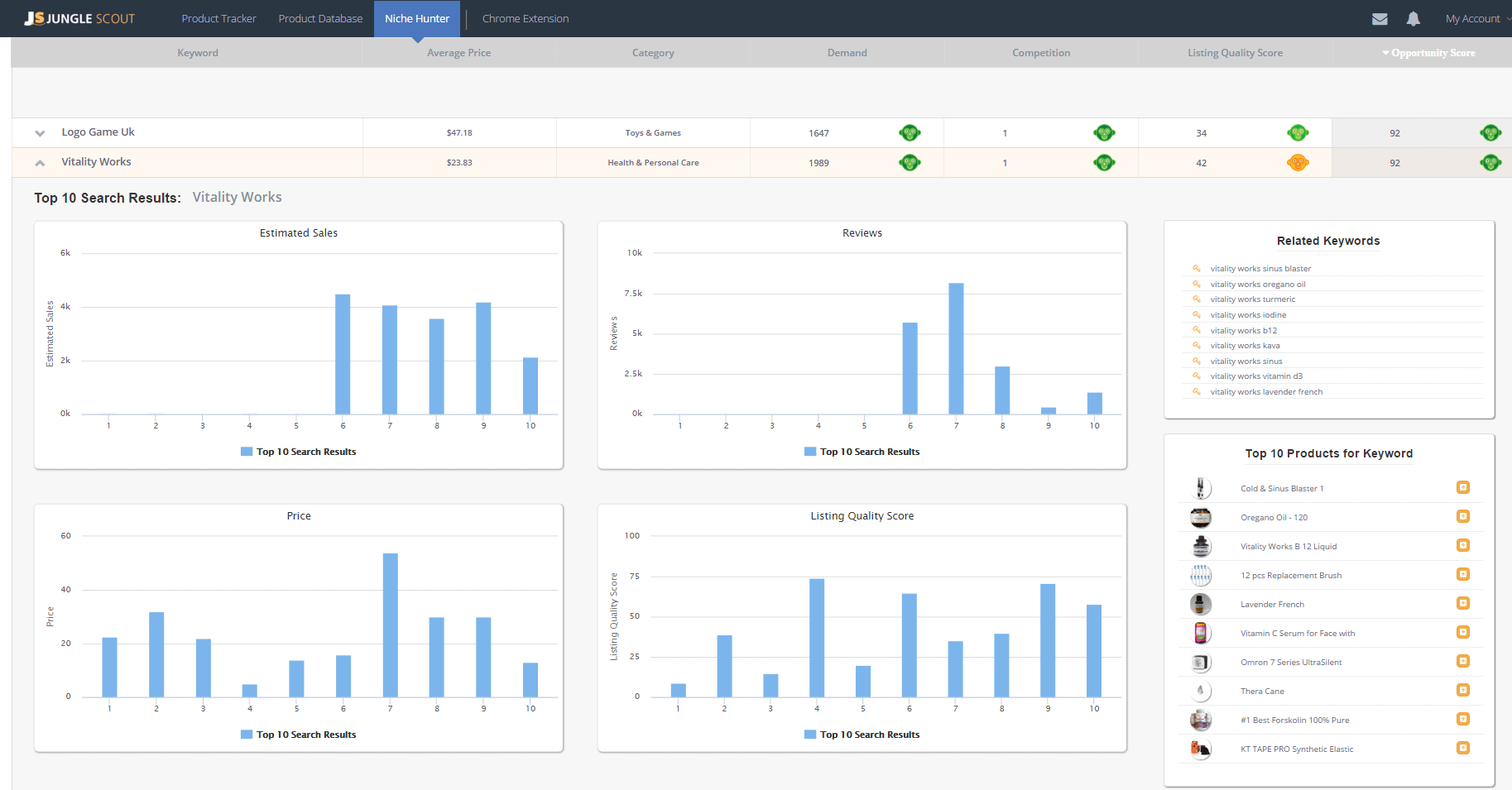Add Vitamin C Serum for Face to tracker
Viewport: 1512px width, 790px height.
point(1463,632)
